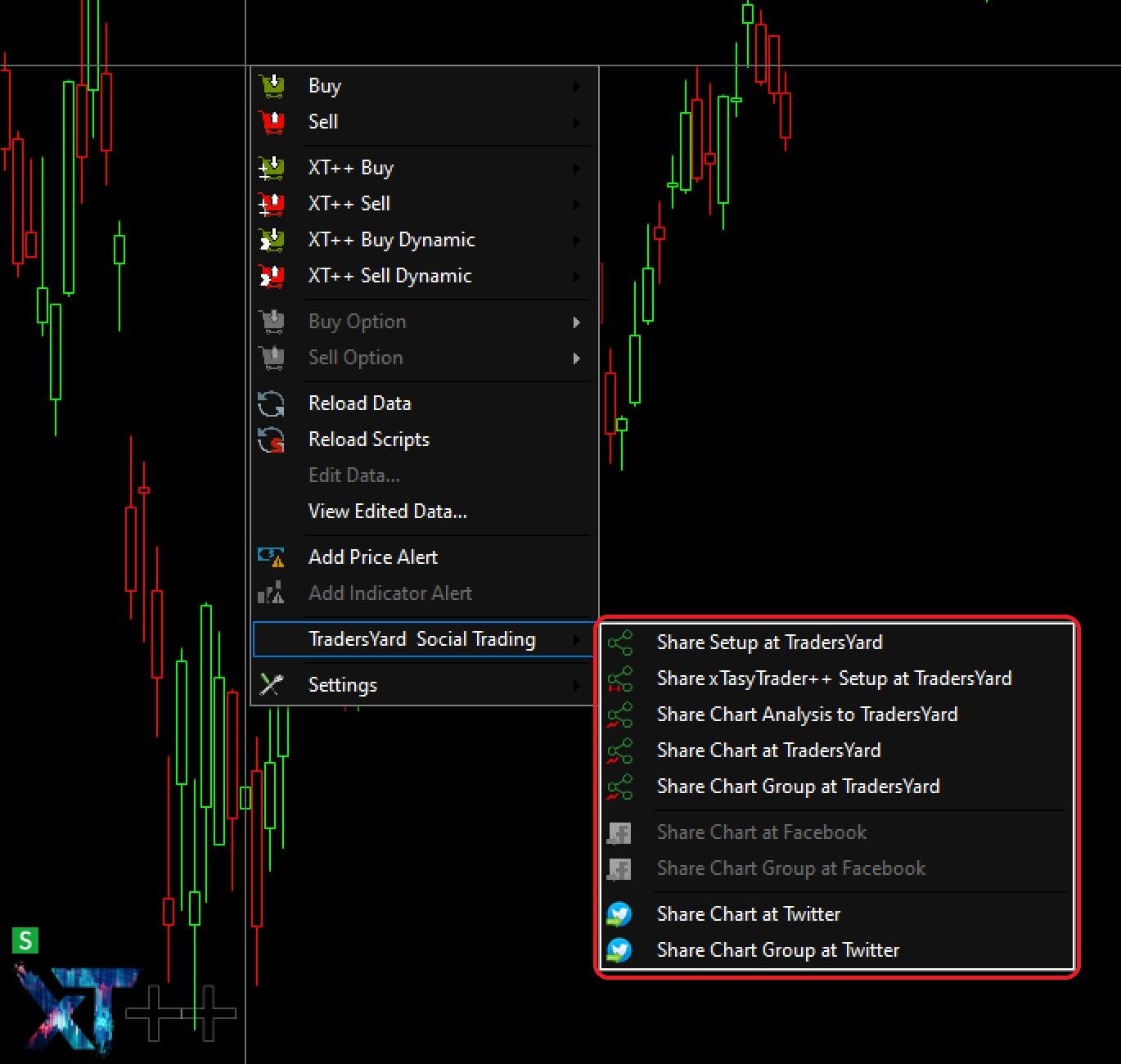Select Share Chart at Twitter
Image resolution: width=1121 pixels, height=1064 pixels.
tap(837, 914)
